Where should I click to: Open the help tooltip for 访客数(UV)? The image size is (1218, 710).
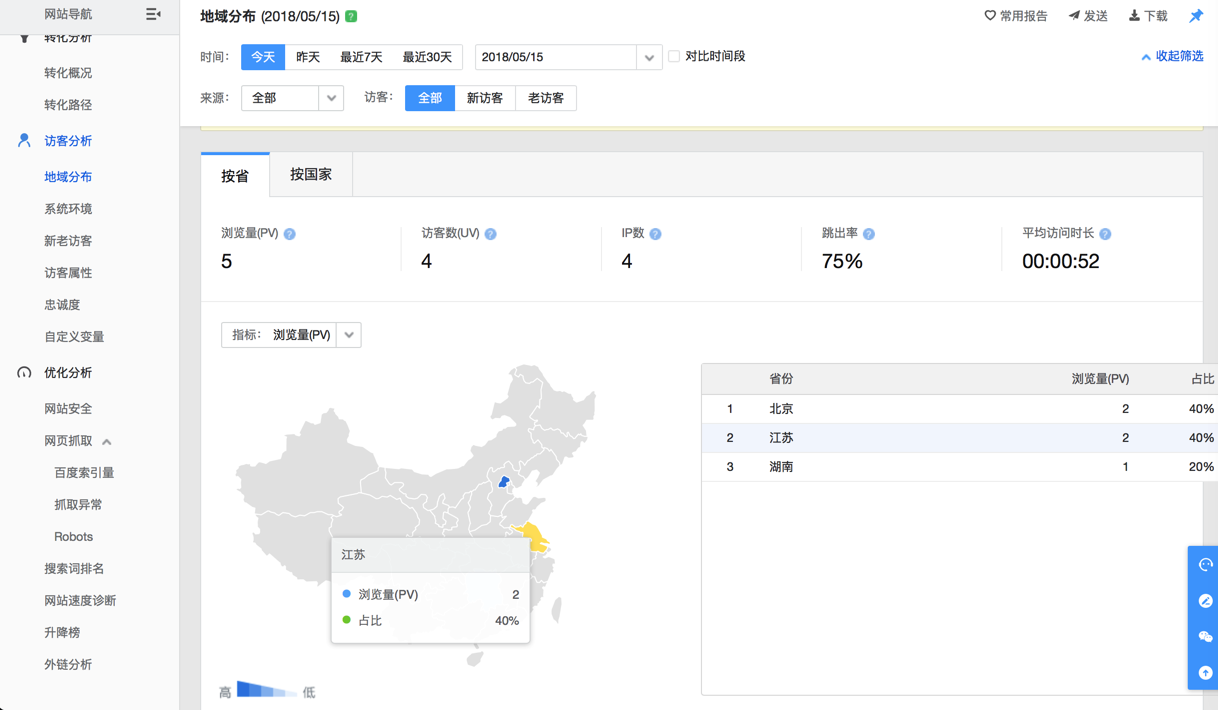pos(490,234)
